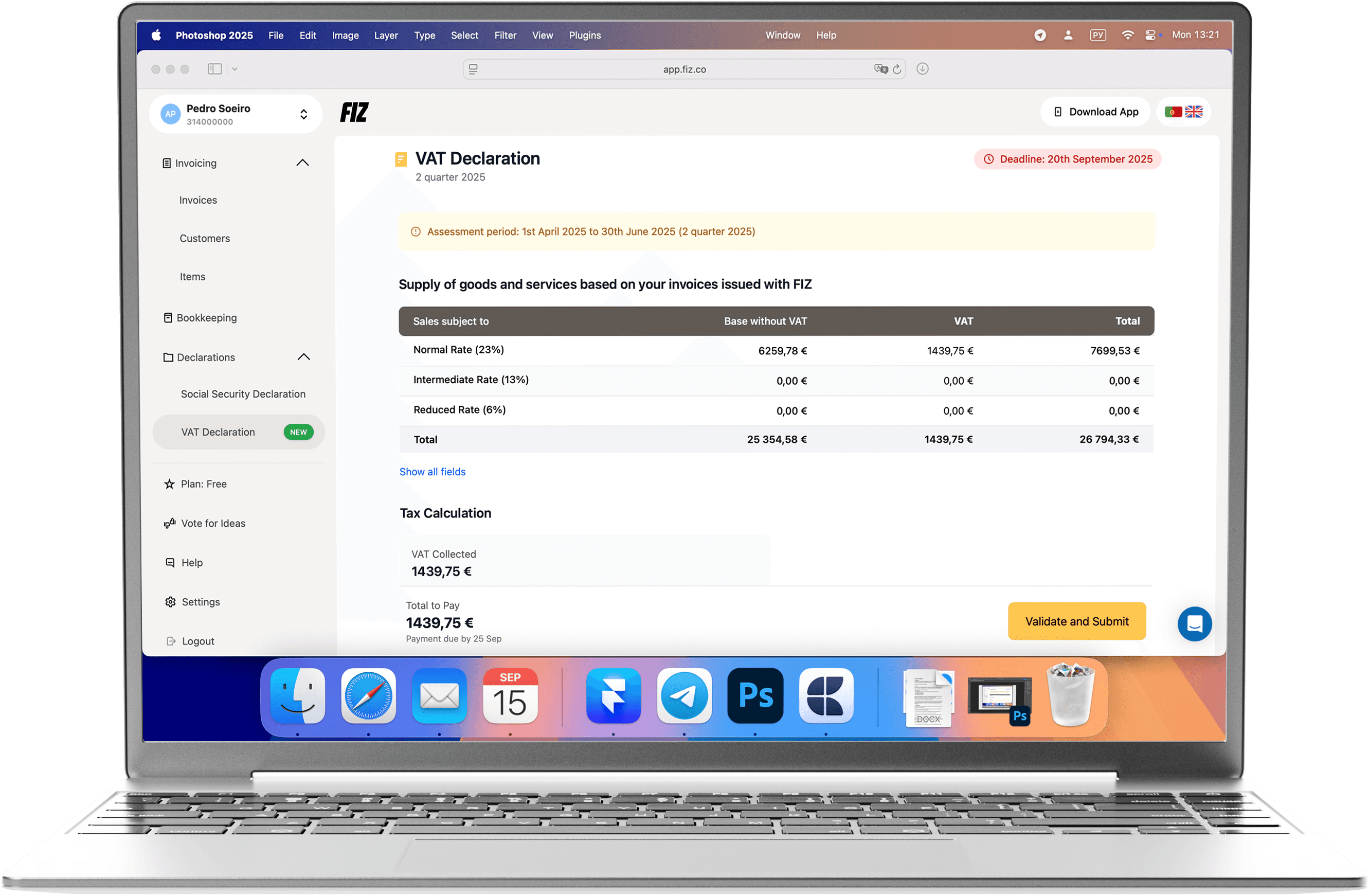Open macOS Control Center toggles icon
This screenshot has height=896, width=1369.
pyautogui.click(x=1150, y=35)
